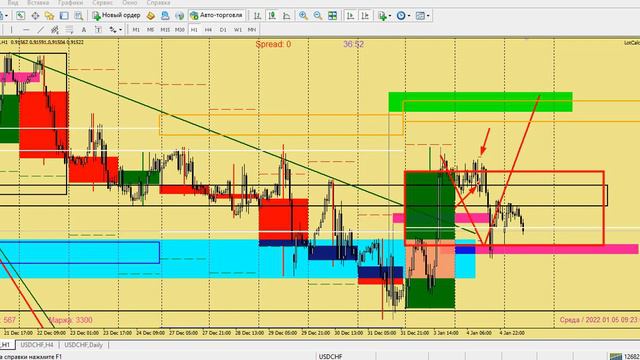Image resolution: width=640 pixels, height=360 pixels.
Task: Open the Графики menu
Action: click(x=70, y=2)
